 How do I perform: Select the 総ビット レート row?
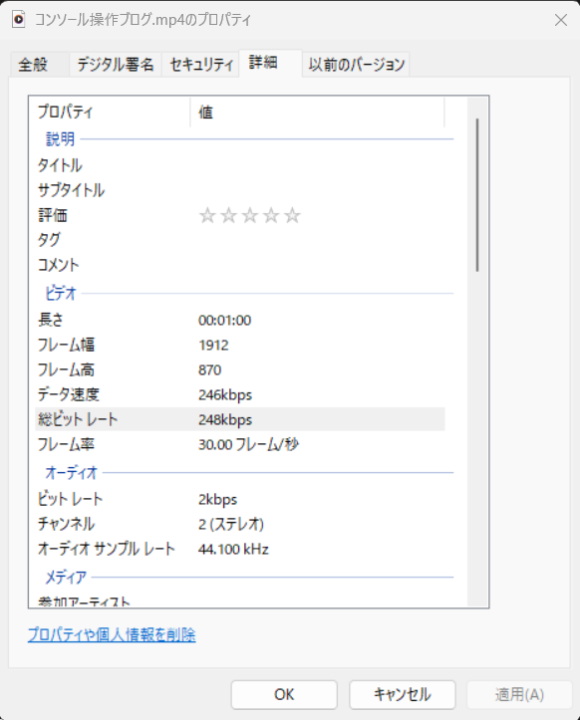240,419
